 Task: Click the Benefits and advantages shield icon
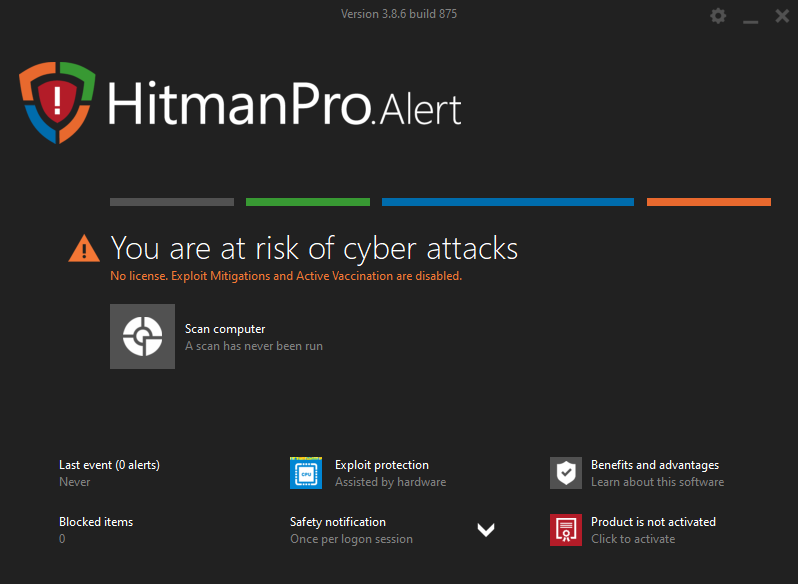click(566, 473)
